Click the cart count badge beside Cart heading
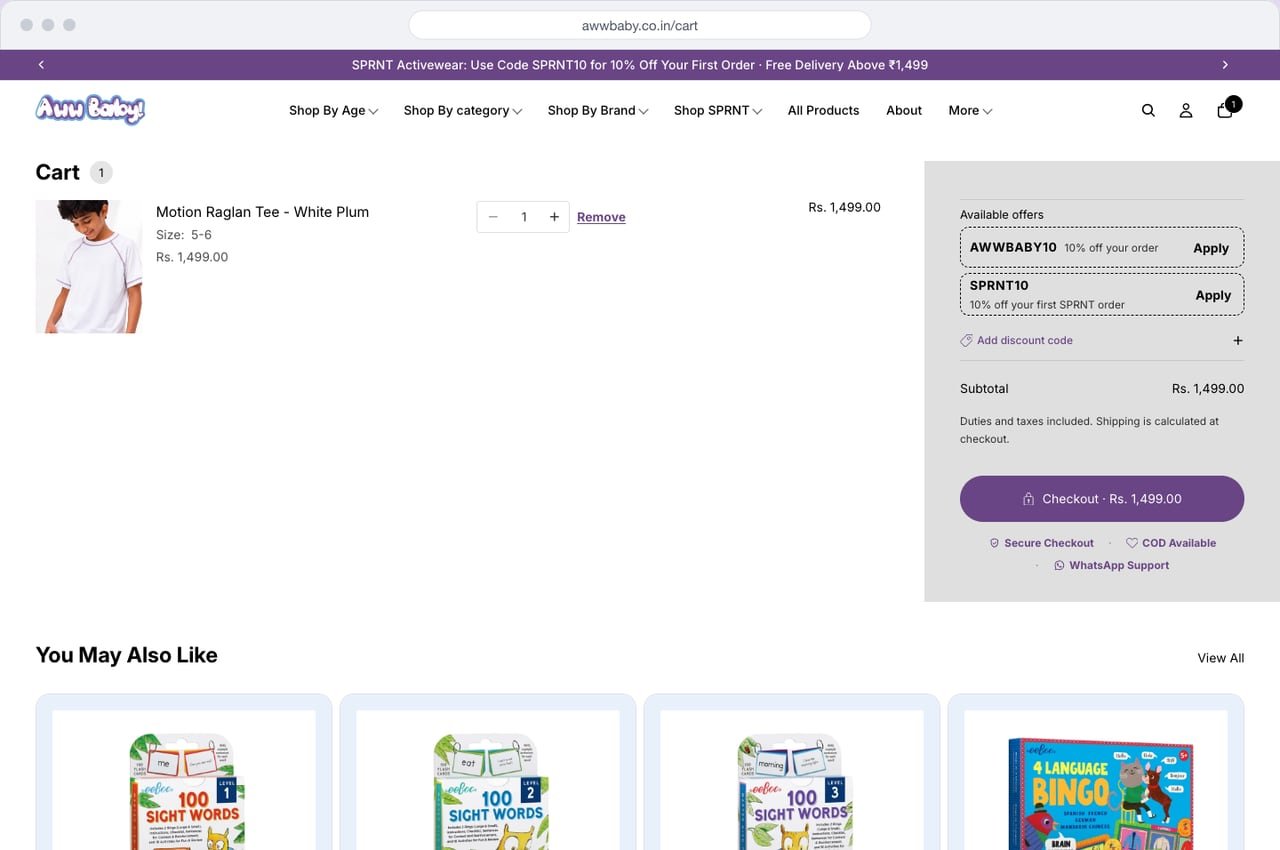The height and width of the screenshot is (850, 1280). tap(101, 173)
